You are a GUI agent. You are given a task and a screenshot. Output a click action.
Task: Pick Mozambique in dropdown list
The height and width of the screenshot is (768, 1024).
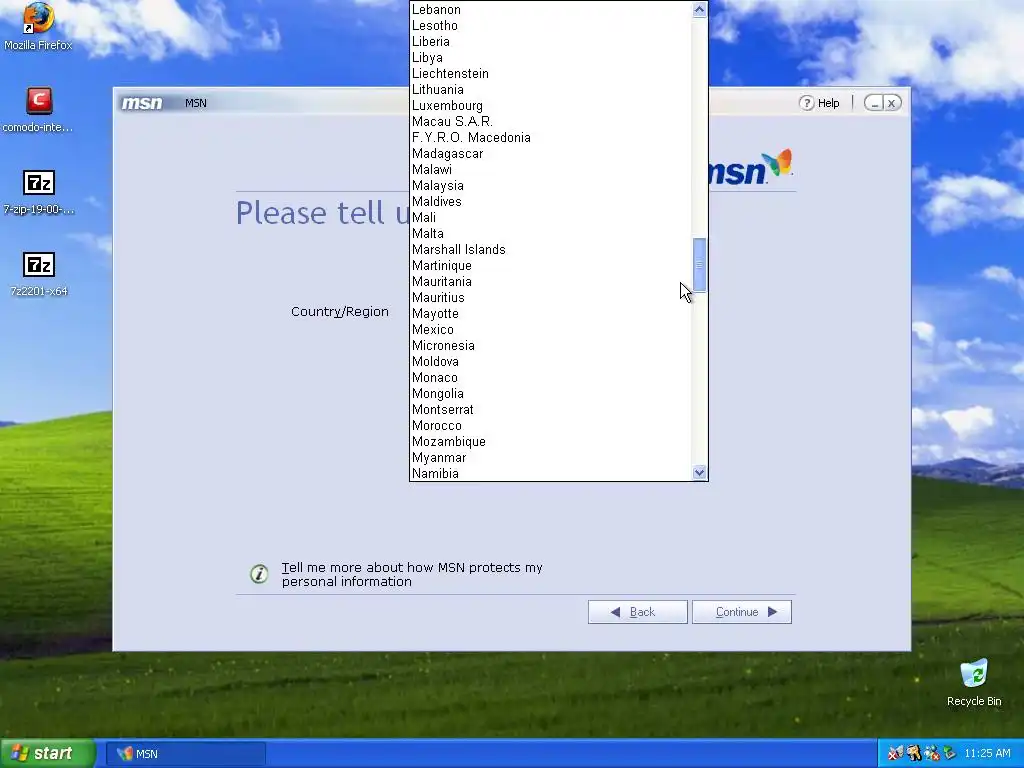551,441
